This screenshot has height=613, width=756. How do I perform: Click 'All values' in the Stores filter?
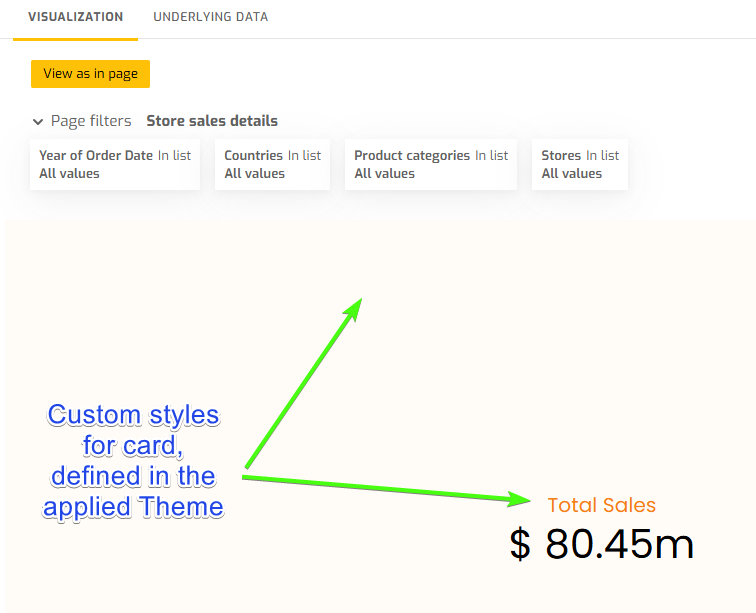pyautogui.click(x=572, y=174)
